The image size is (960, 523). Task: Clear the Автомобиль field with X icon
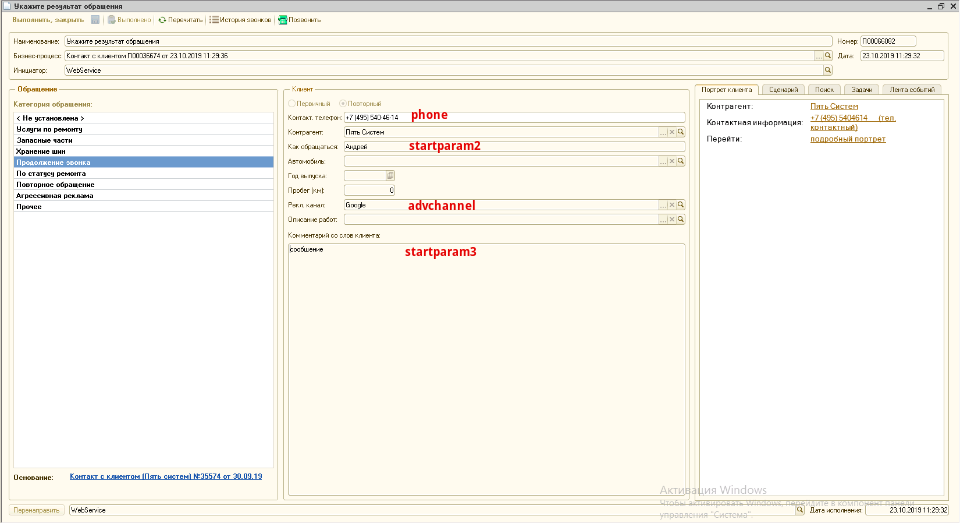pyautogui.click(x=672, y=161)
